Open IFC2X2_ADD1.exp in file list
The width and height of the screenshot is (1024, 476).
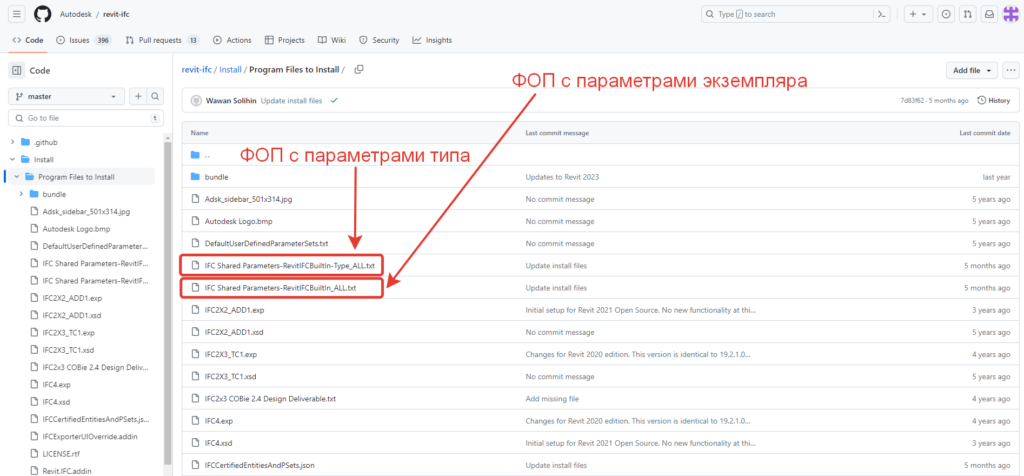234,309
